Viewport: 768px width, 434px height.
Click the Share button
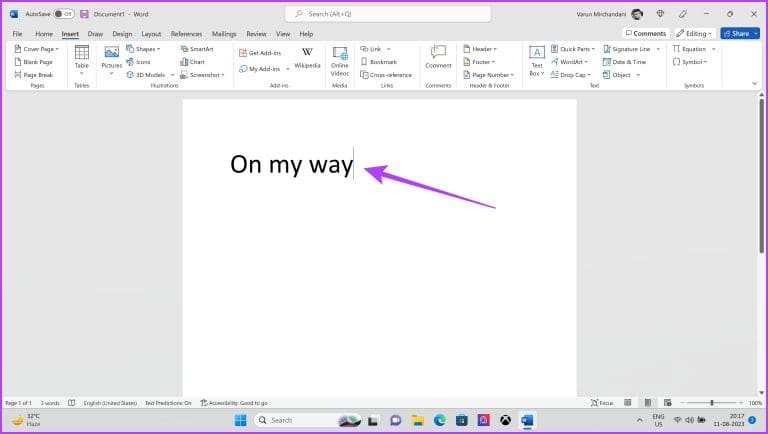pos(739,33)
